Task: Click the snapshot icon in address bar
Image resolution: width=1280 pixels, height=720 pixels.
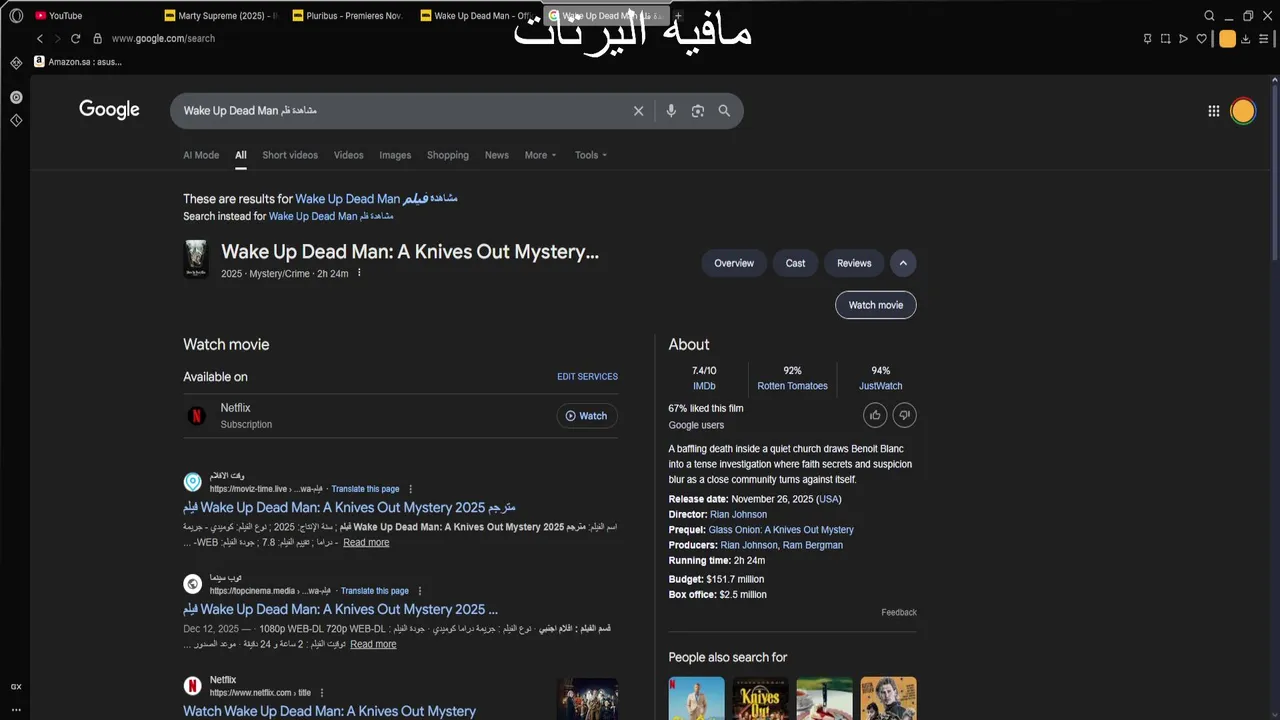Action: (1165, 39)
